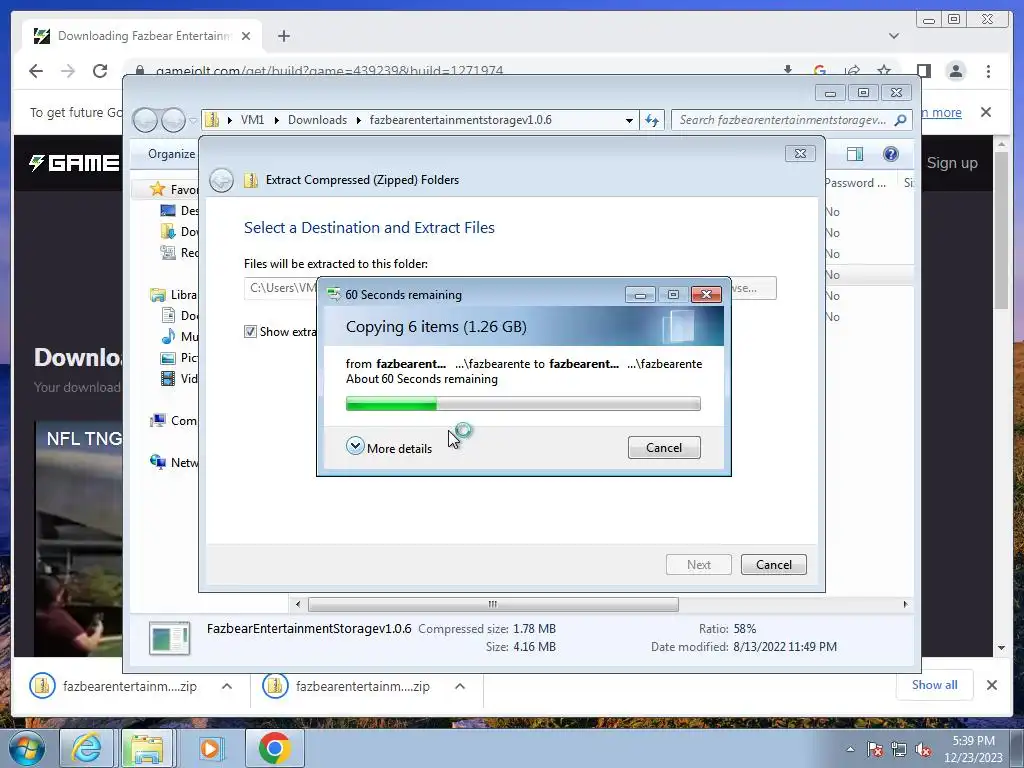Open Music library in navigation pane

[x=180, y=336]
